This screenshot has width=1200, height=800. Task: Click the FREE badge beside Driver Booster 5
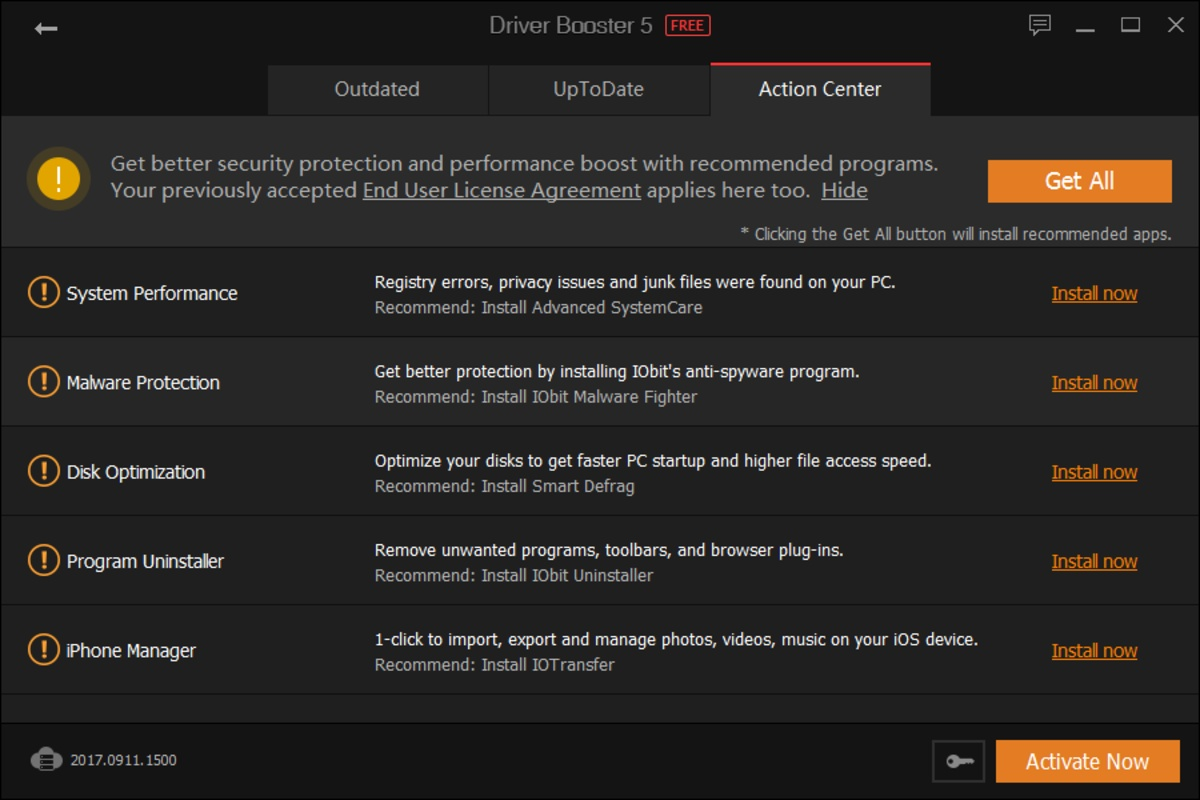point(688,25)
